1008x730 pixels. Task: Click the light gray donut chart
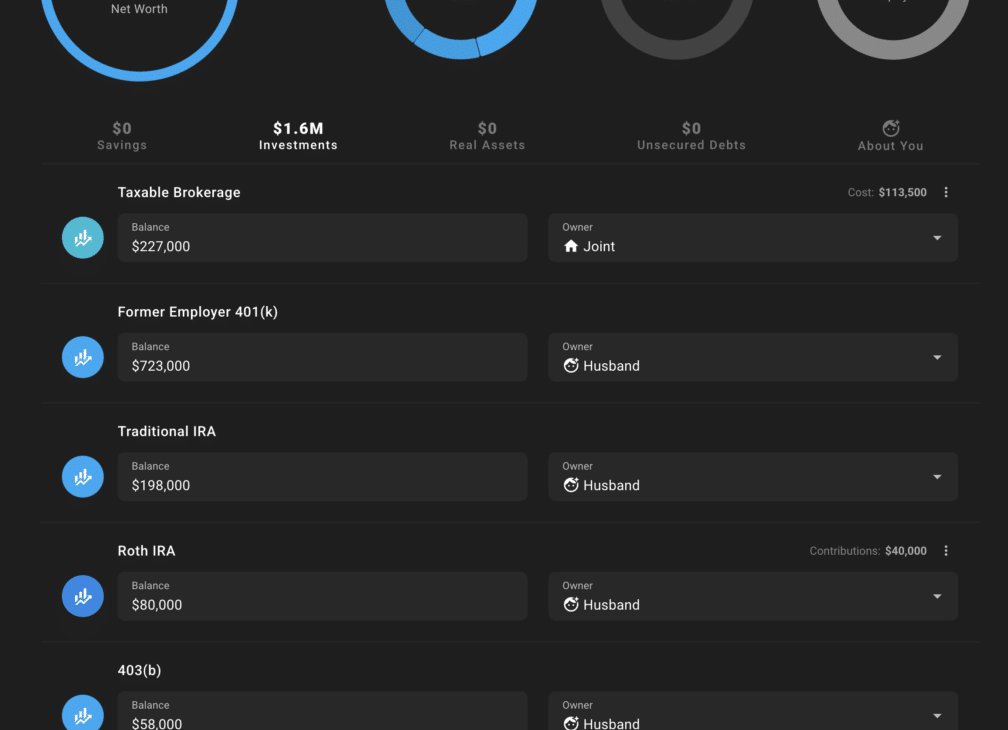coord(893,29)
